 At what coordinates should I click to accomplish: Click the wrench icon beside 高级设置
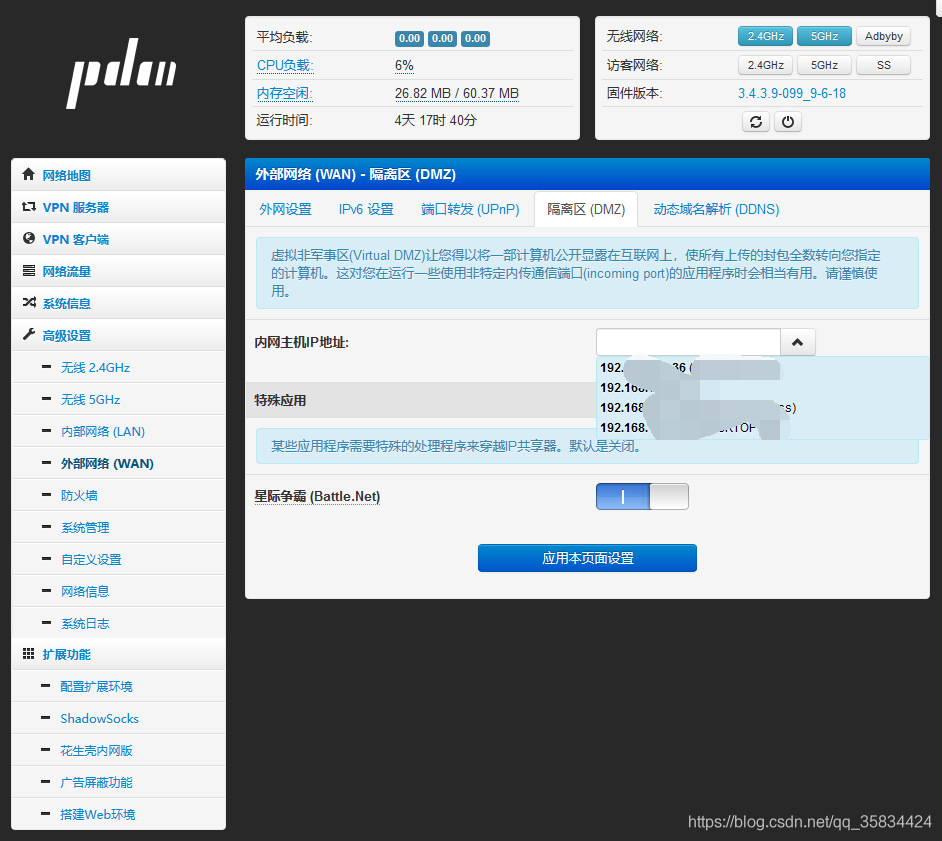click(x=28, y=335)
